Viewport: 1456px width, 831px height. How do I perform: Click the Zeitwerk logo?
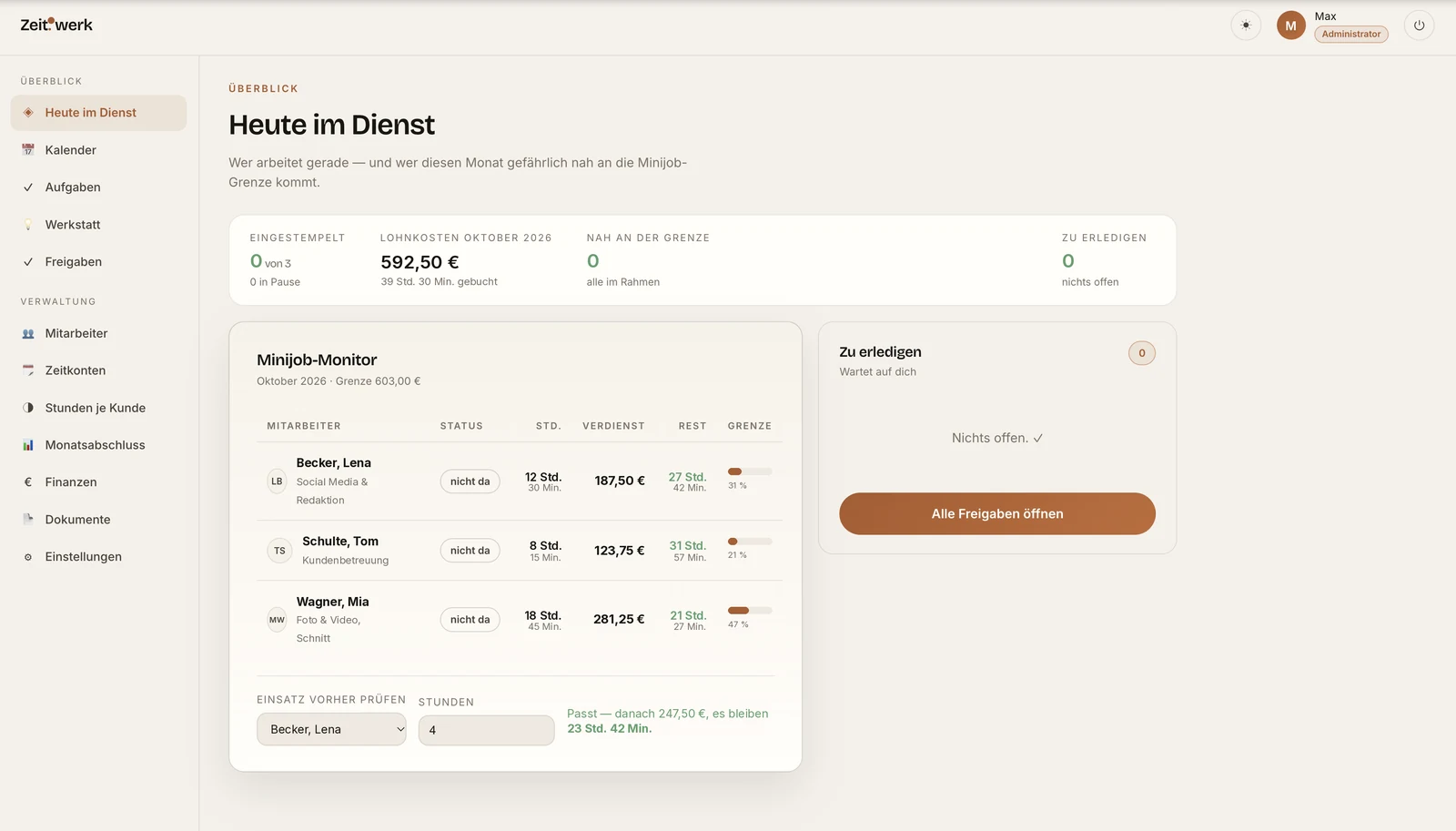pos(56,25)
